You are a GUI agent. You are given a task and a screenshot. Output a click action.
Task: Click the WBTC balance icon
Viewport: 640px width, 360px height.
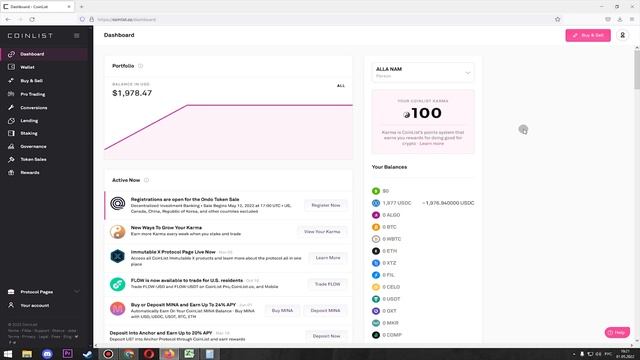(376, 239)
